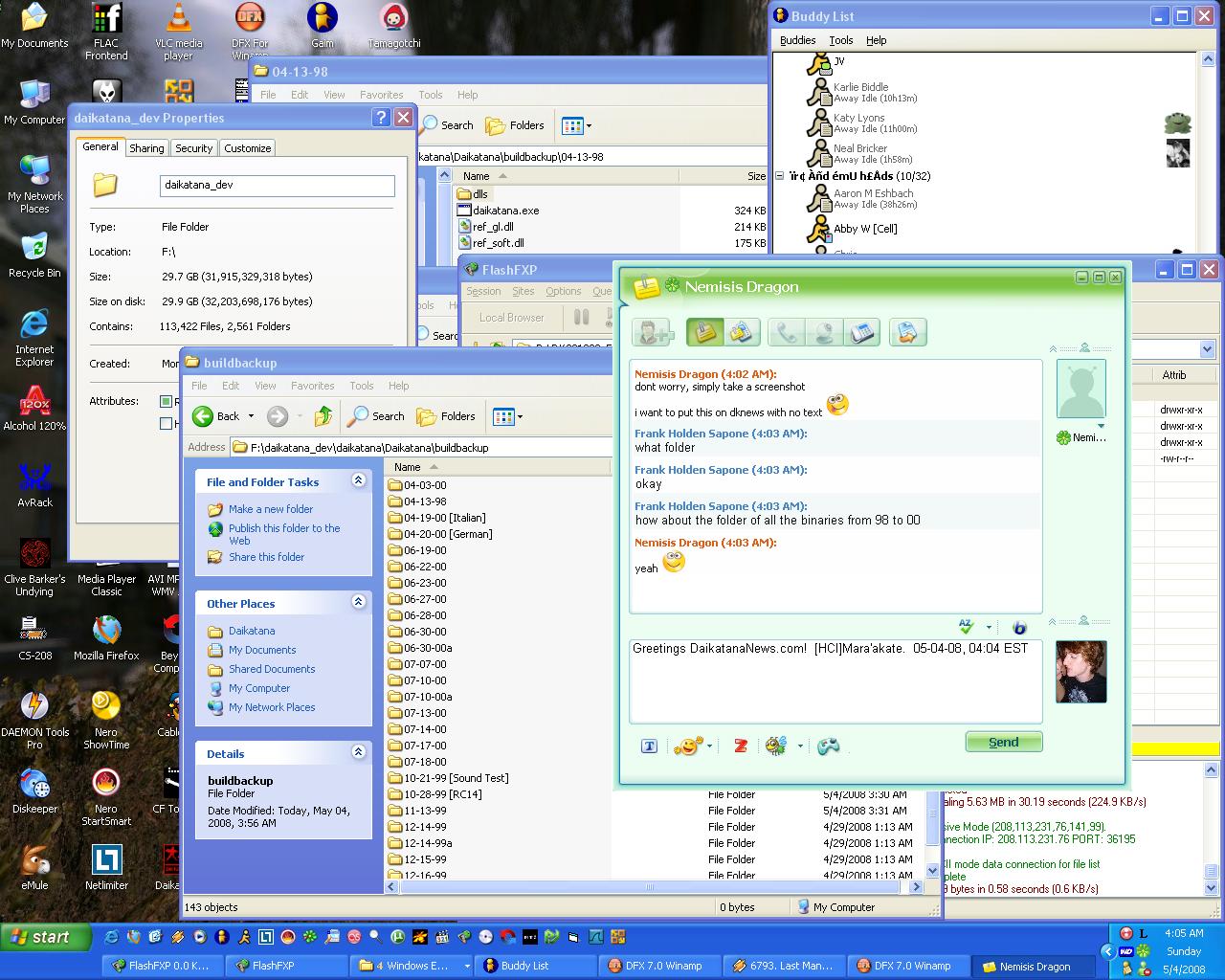Click buildbackup file list scroll down arrow
Screen dimensions: 1225x980
[933, 871]
